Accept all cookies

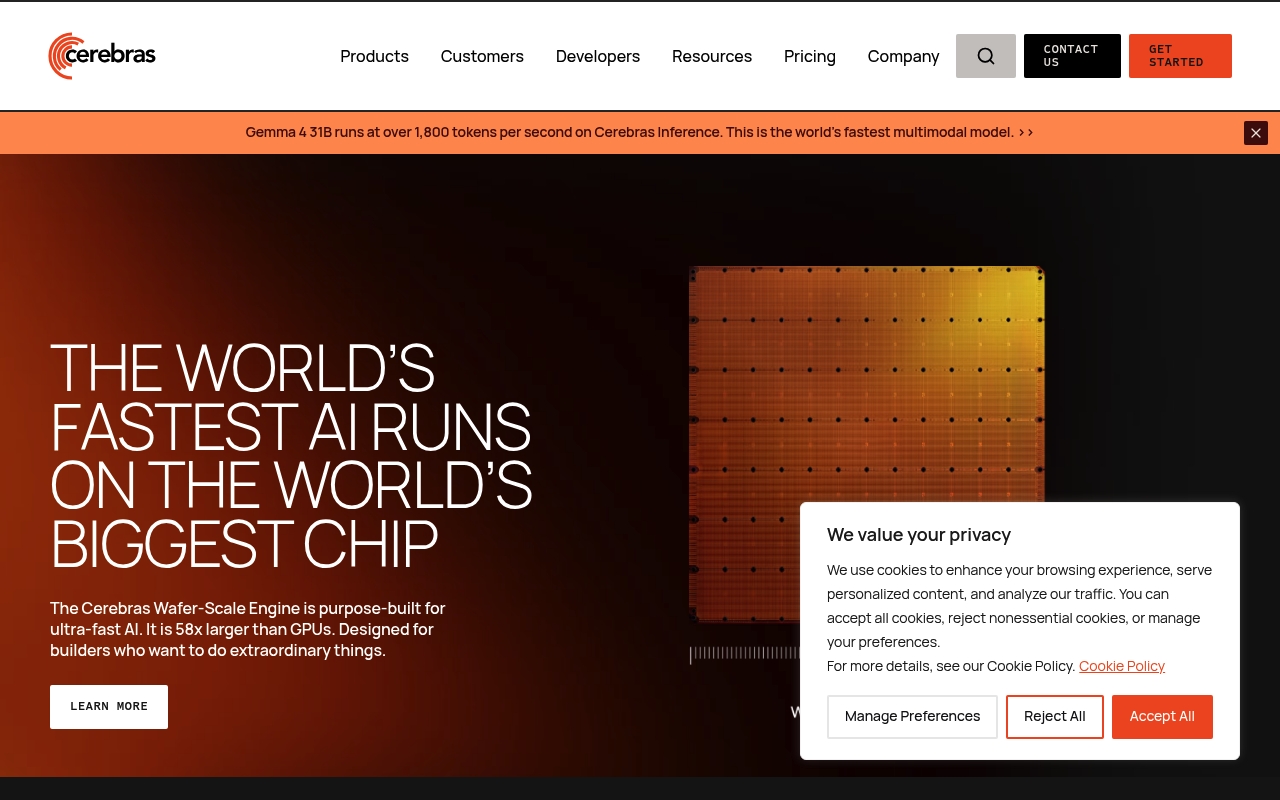(x=1162, y=717)
